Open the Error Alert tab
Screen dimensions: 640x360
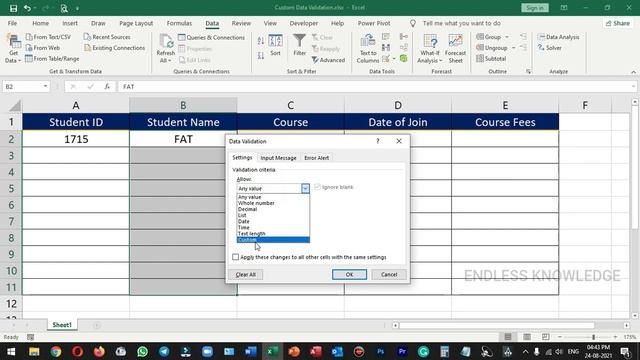316,158
